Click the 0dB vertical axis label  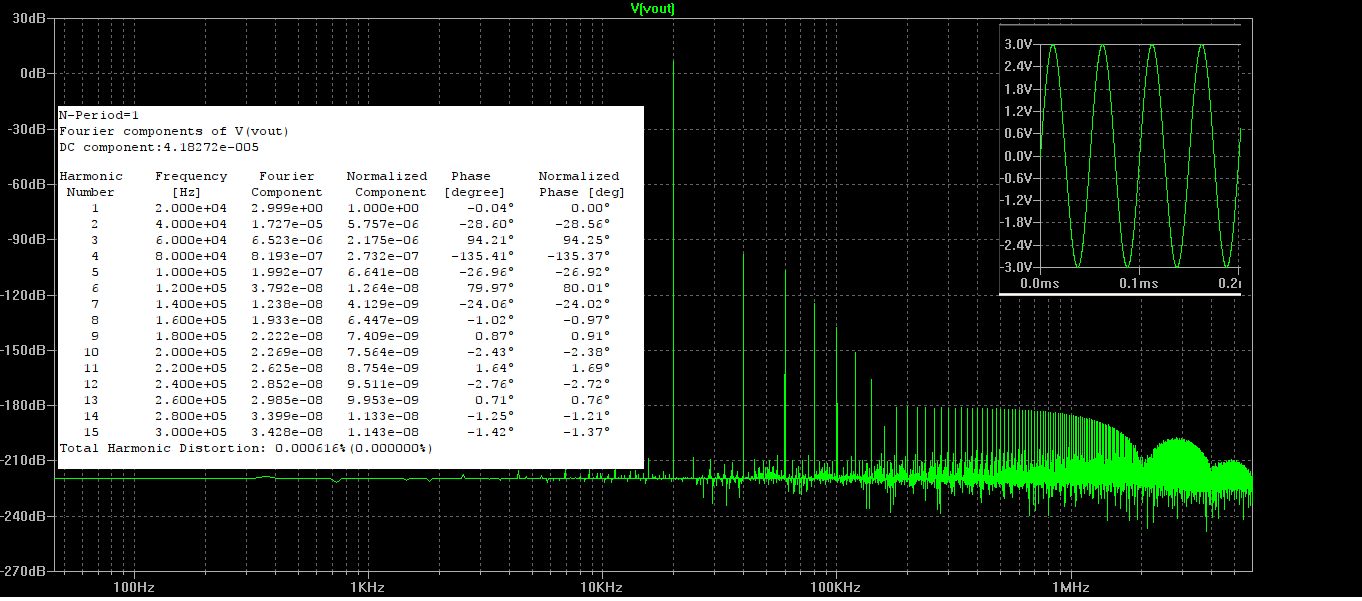pos(35,74)
